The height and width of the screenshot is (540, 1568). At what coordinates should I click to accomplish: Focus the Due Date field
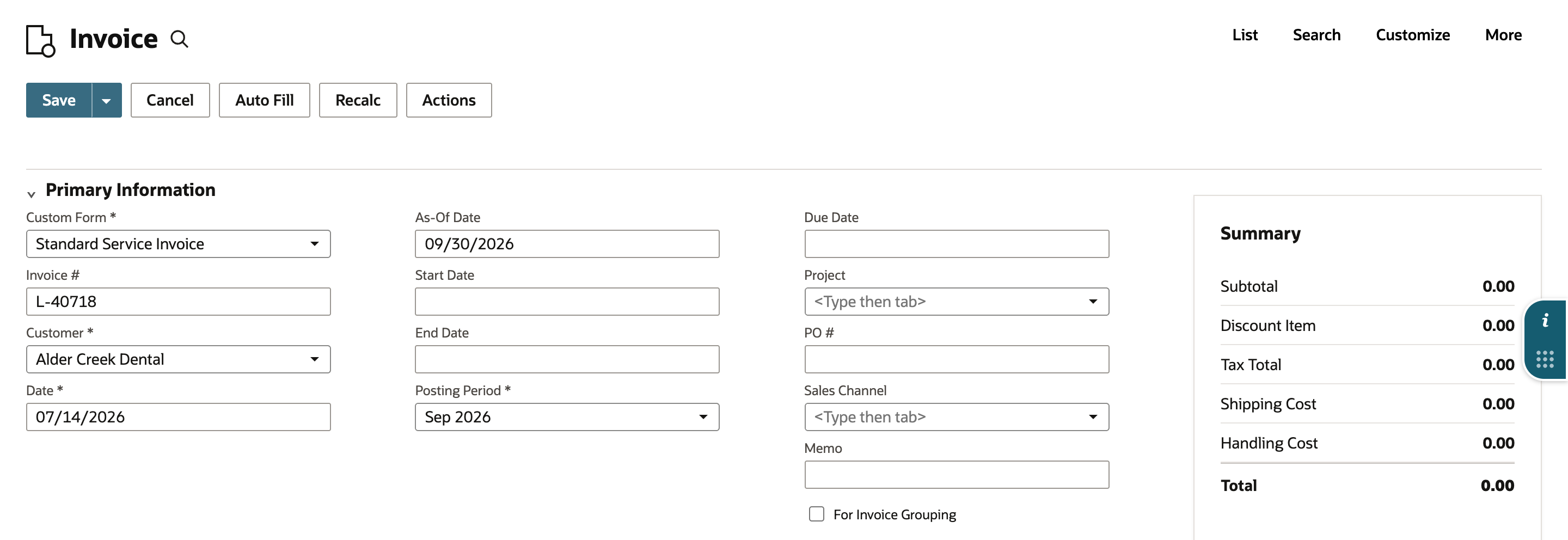(x=956, y=243)
